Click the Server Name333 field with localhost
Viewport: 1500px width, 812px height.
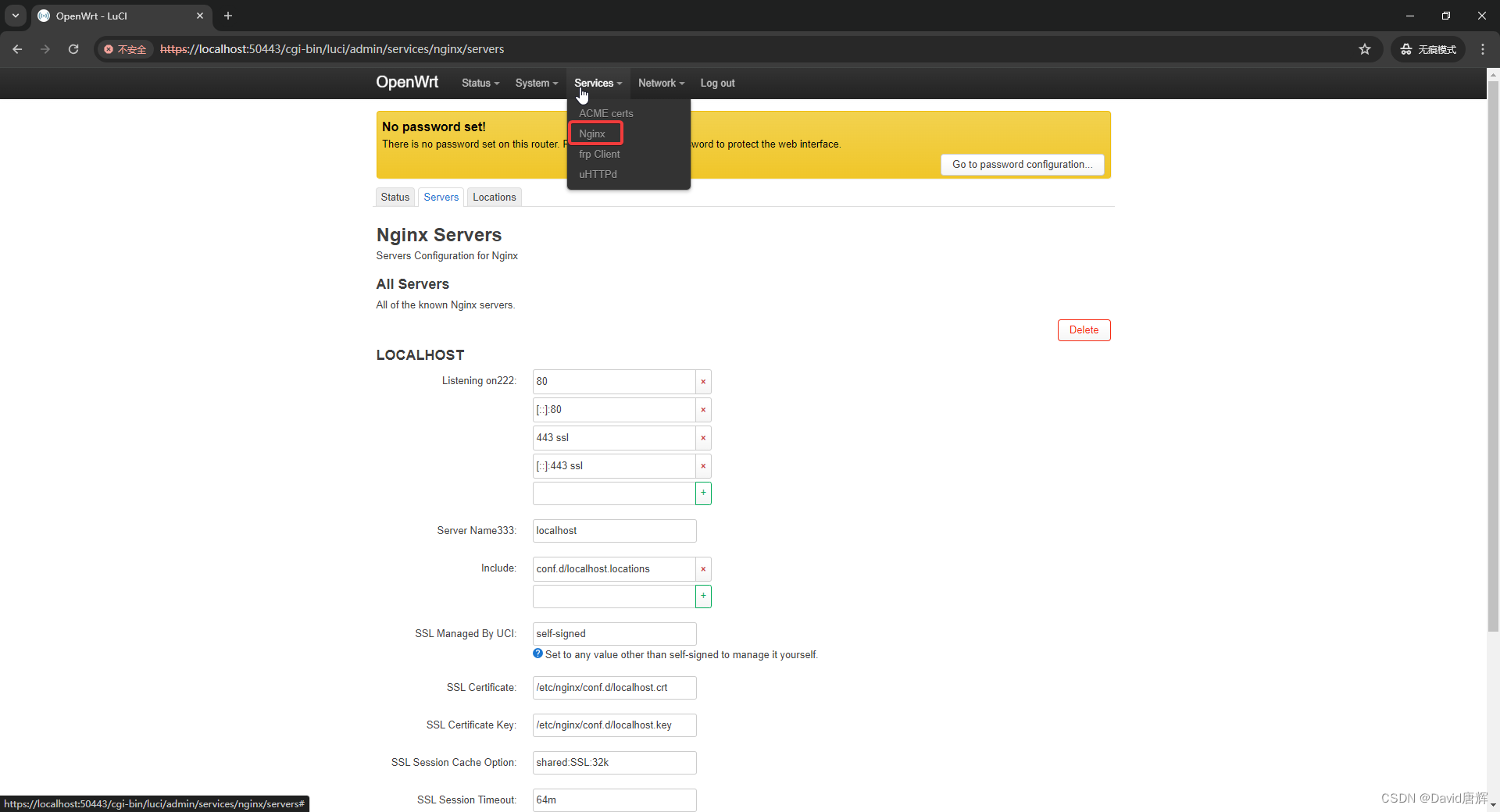614,531
